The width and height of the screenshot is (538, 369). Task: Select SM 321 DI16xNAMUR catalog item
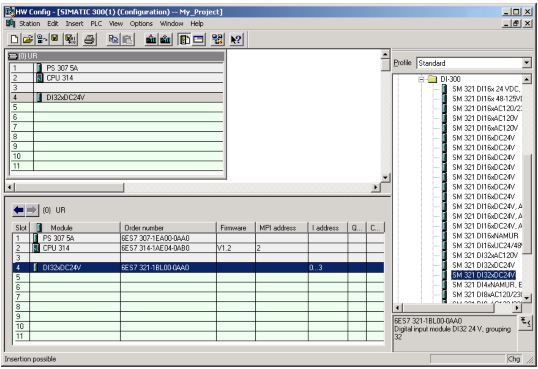click(x=485, y=236)
